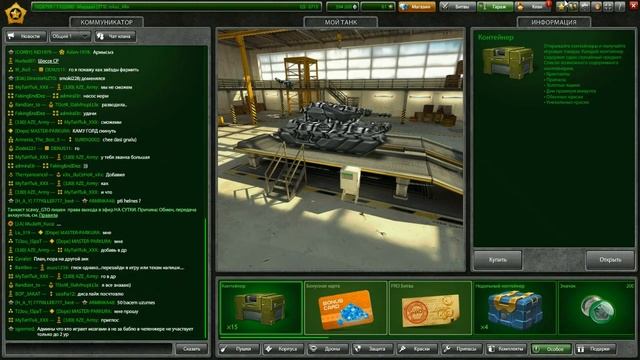Select the Гараж garage button
The image size is (640, 360).
click(x=495, y=7)
